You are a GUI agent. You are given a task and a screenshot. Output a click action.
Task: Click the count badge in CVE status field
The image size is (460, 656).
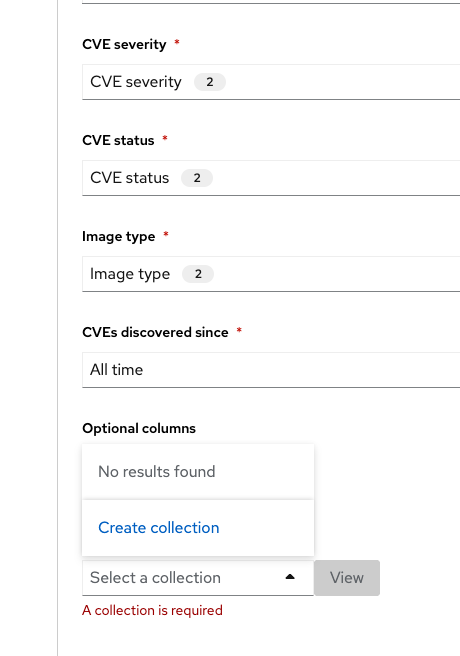[197, 178]
